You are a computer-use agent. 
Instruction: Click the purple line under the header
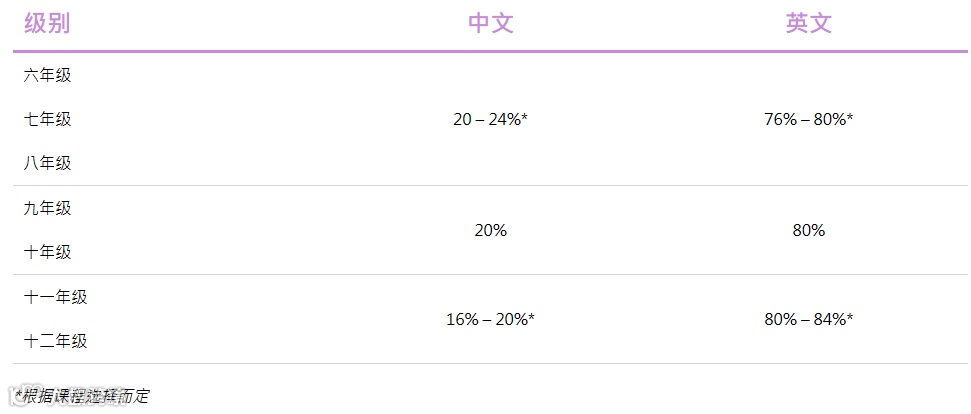(490, 51)
